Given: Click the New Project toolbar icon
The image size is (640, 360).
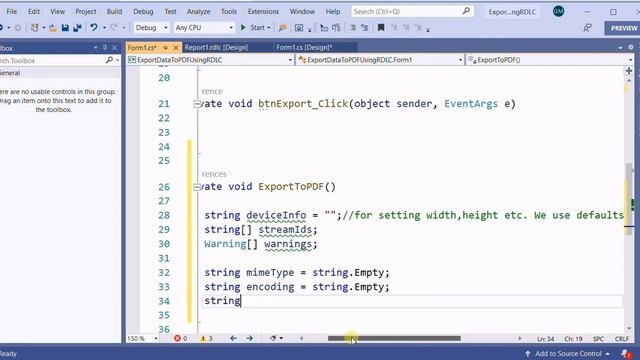Looking at the screenshot, I should [35, 28].
